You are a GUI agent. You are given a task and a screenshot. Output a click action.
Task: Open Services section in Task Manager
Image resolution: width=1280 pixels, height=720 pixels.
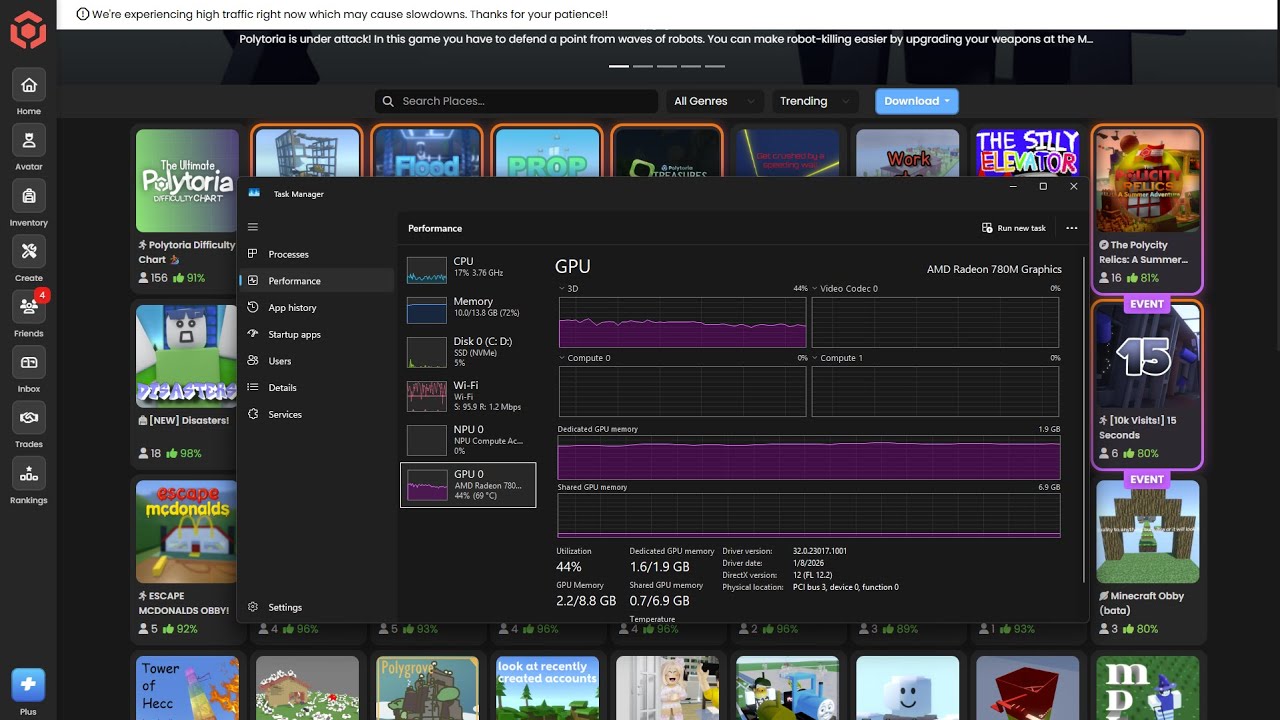(316, 414)
